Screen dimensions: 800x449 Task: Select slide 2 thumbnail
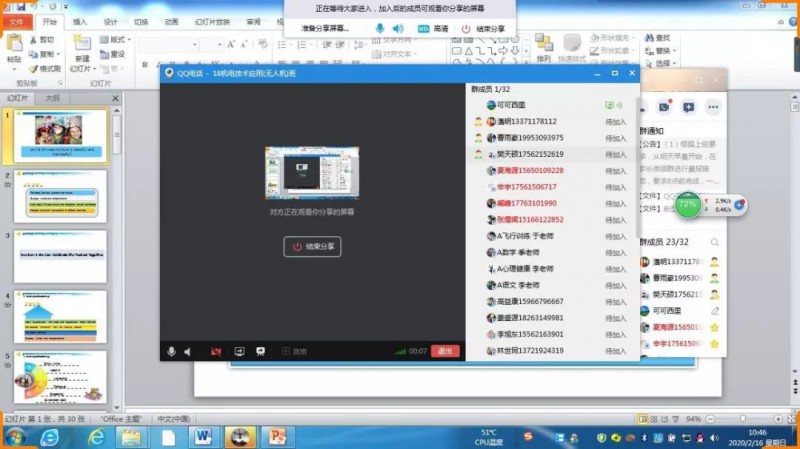[60, 197]
